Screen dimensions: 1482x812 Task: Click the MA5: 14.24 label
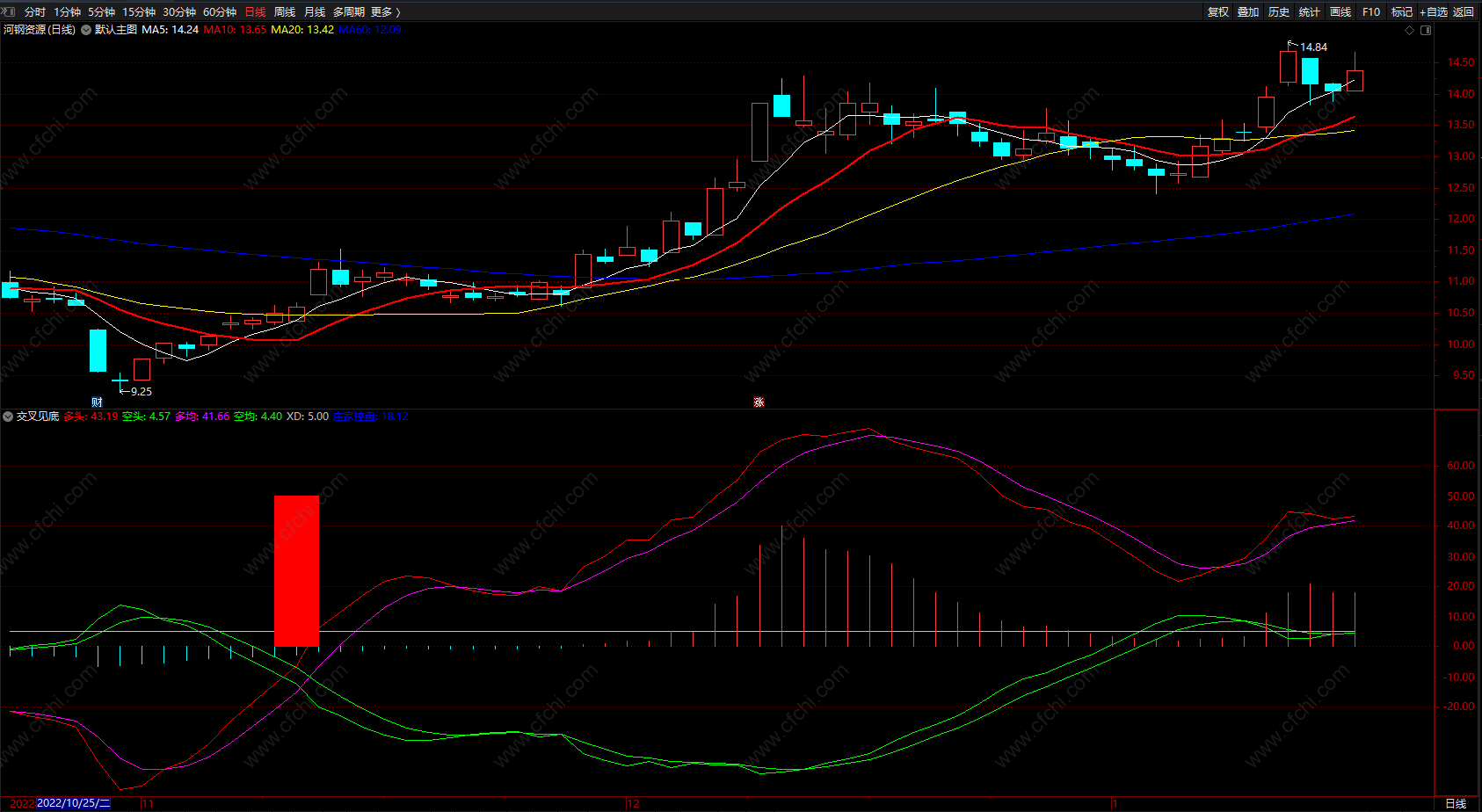(171, 30)
